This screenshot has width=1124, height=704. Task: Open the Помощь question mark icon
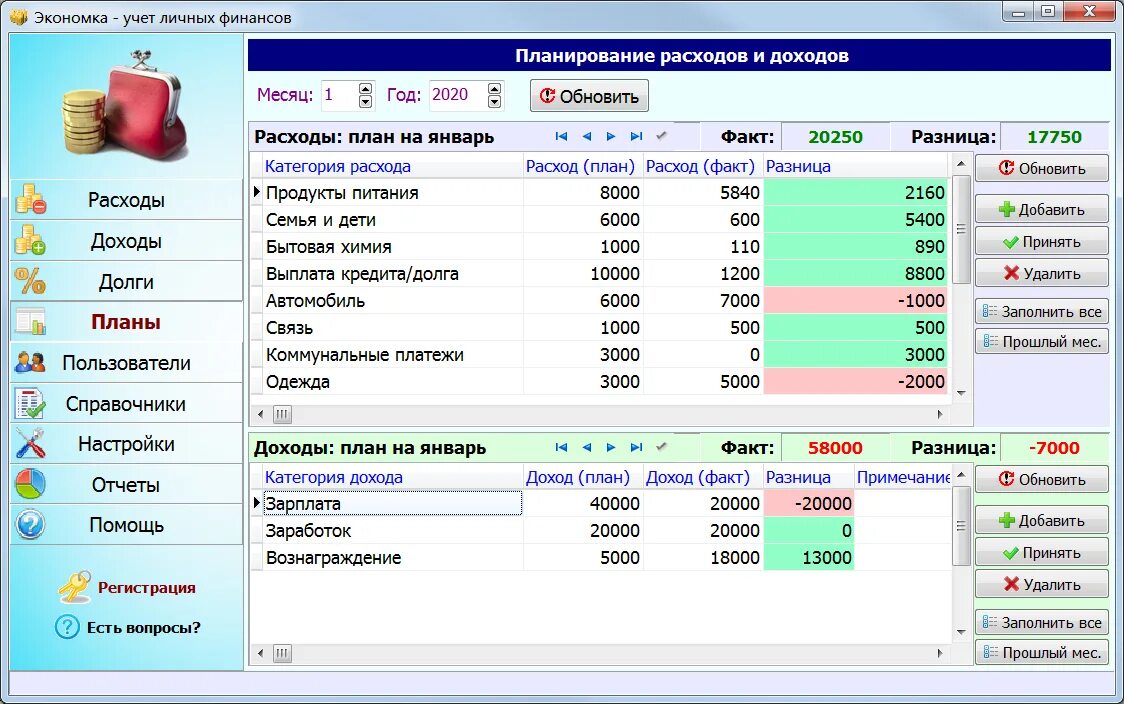point(30,525)
